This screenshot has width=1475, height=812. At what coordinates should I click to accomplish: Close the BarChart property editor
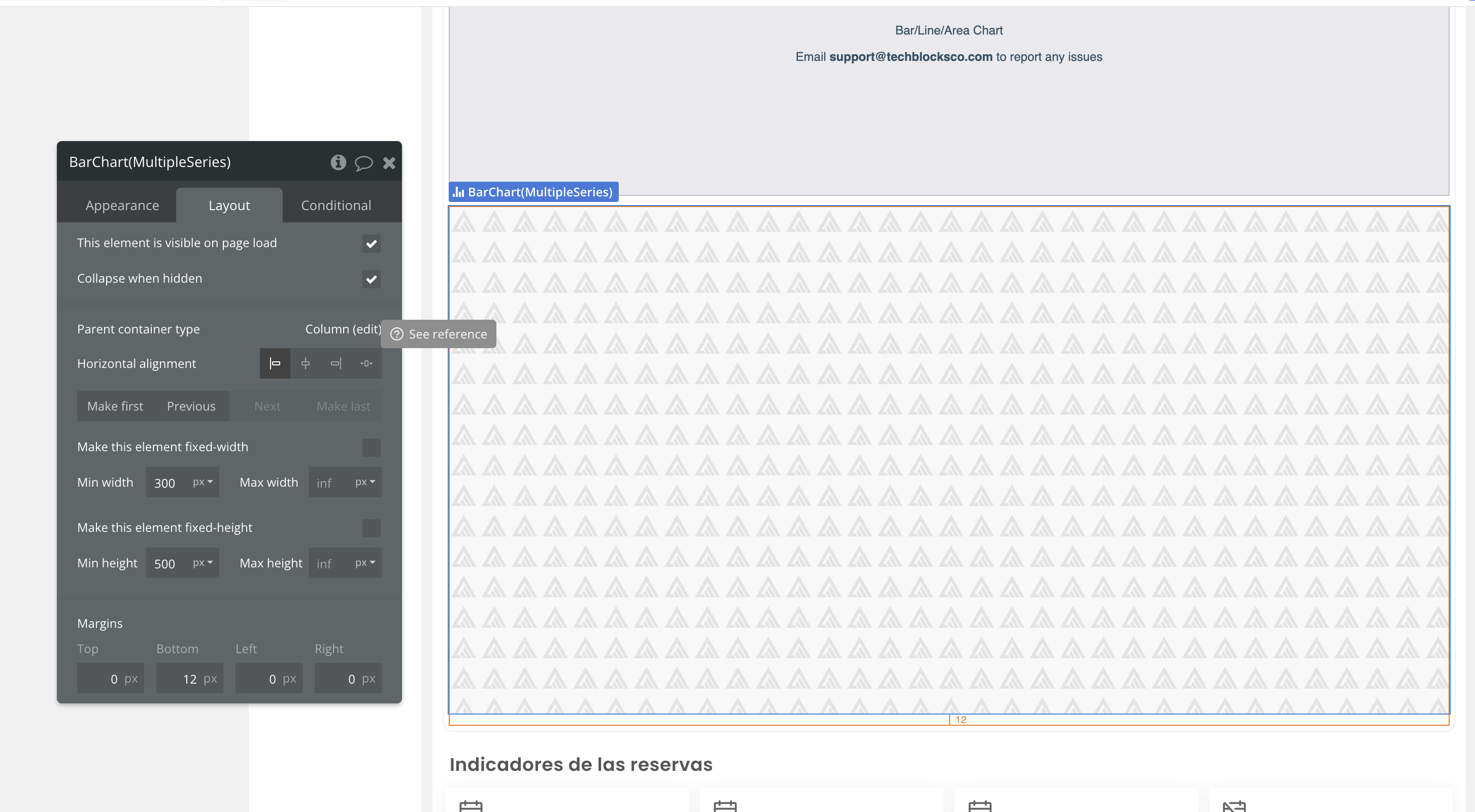pos(389,163)
